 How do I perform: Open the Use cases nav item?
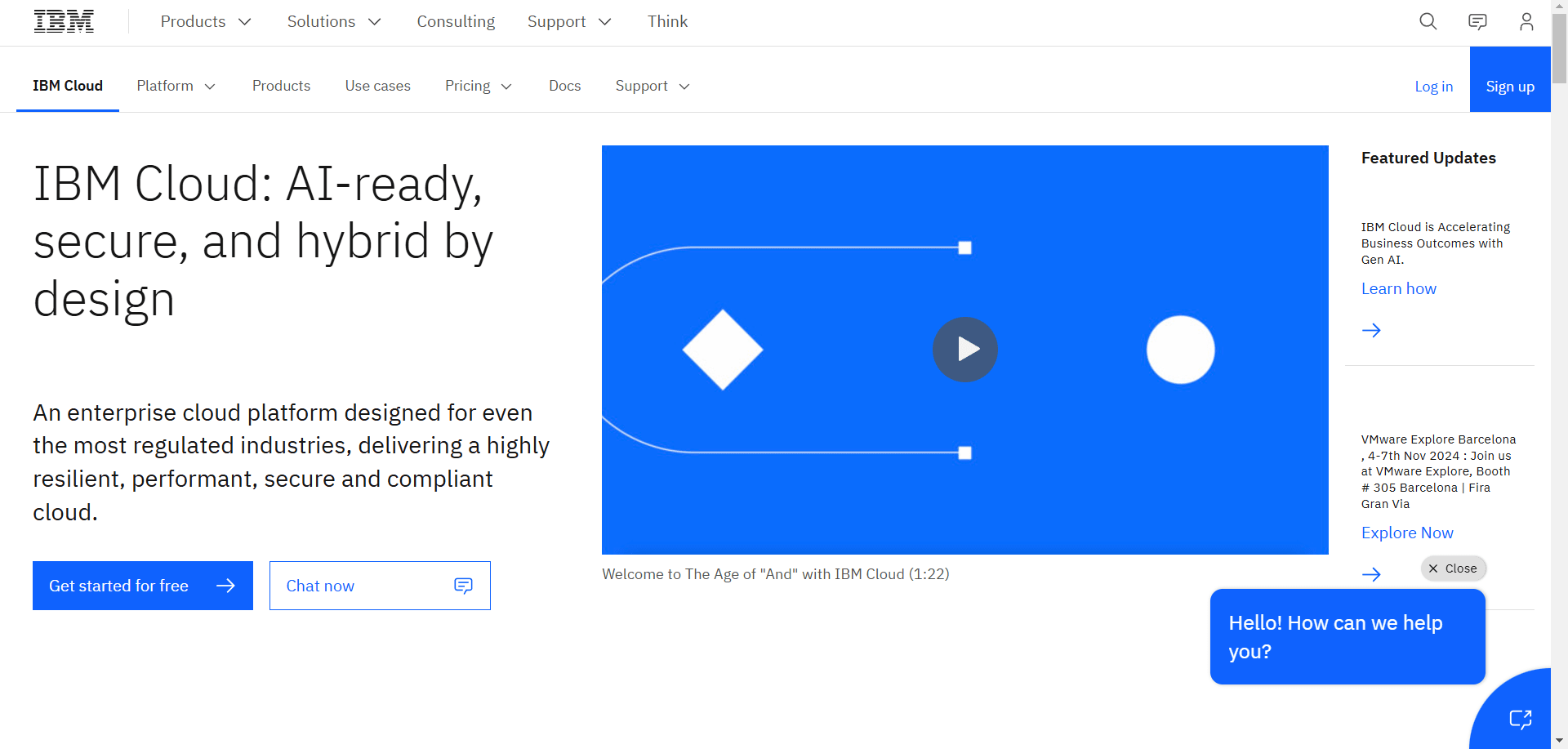(x=377, y=86)
